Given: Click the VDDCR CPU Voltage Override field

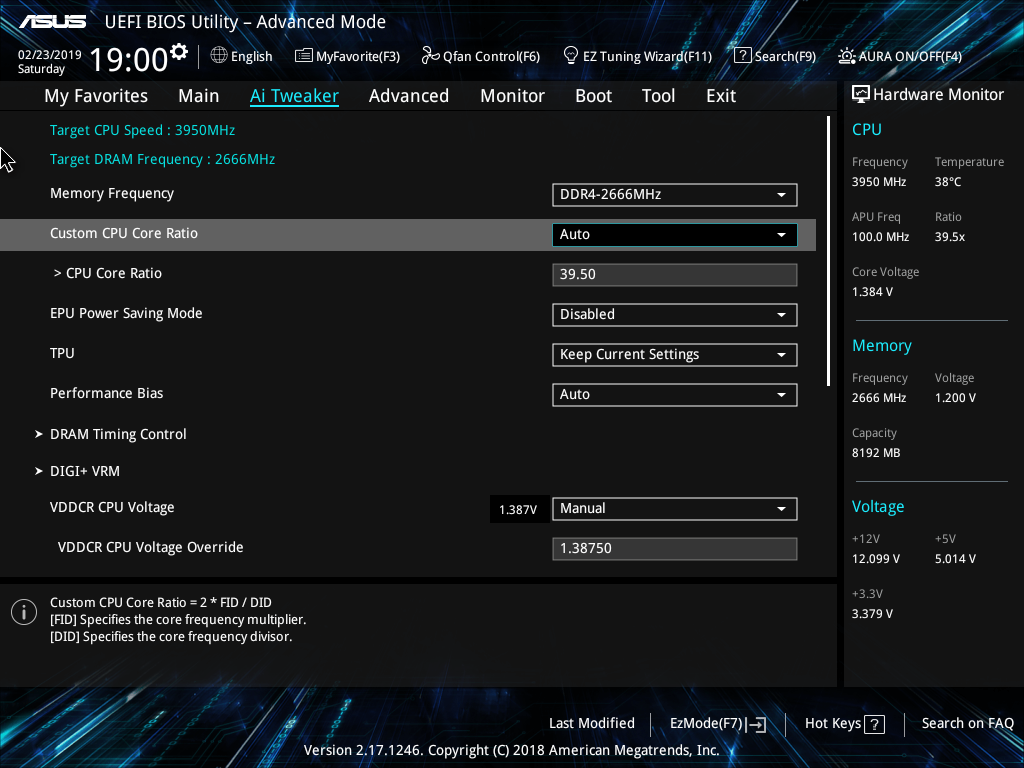Looking at the screenshot, I should (x=675, y=549).
